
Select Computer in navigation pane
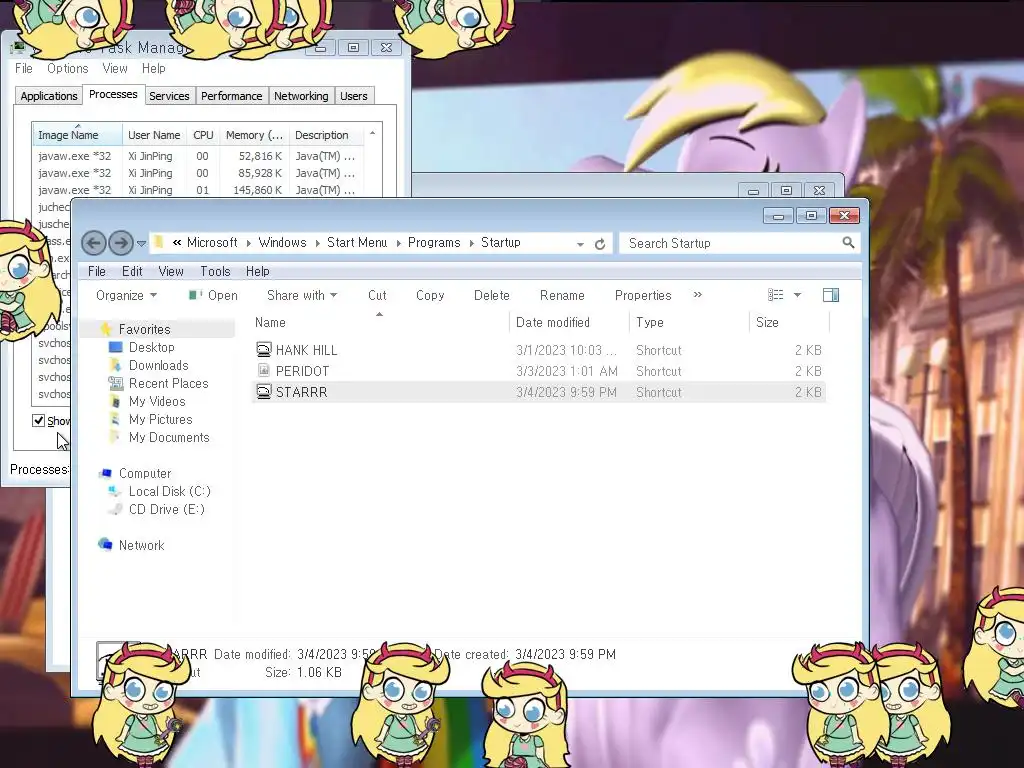145,473
